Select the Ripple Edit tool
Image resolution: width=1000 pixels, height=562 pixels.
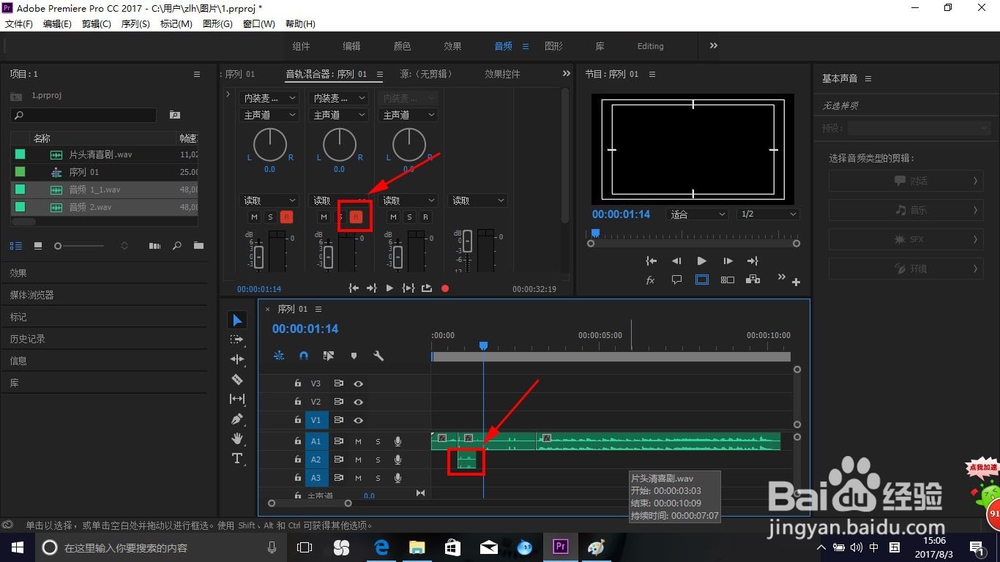click(x=237, y=359)
